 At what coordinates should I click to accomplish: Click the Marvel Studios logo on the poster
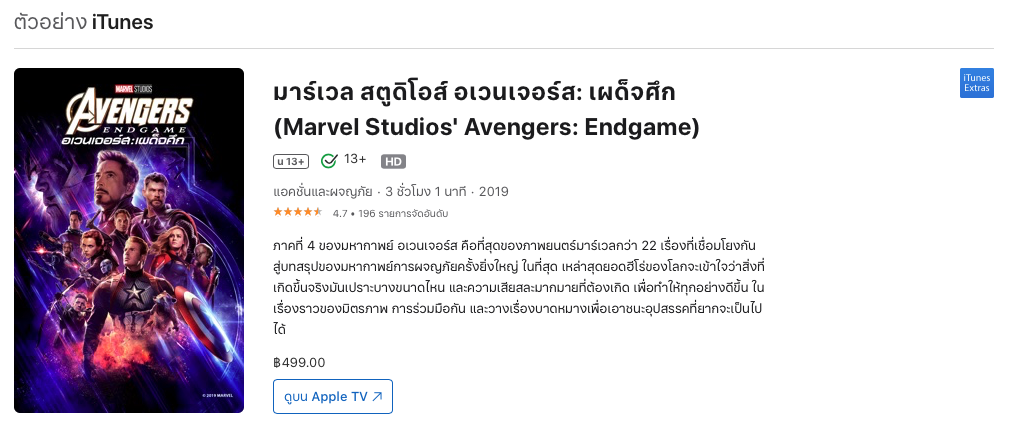(130, 85)
